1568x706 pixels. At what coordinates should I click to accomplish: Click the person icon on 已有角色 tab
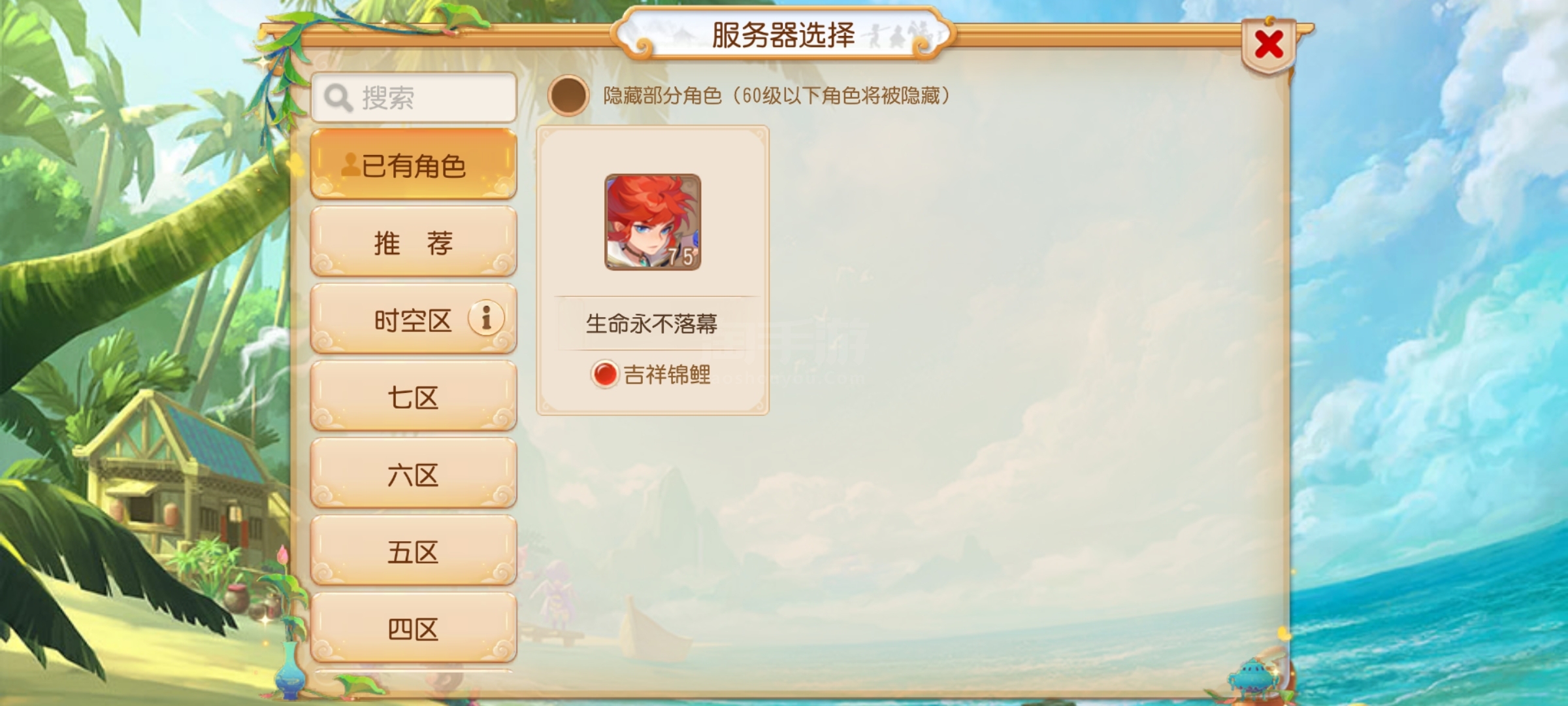pyautogui.click(x=350, y=165)
